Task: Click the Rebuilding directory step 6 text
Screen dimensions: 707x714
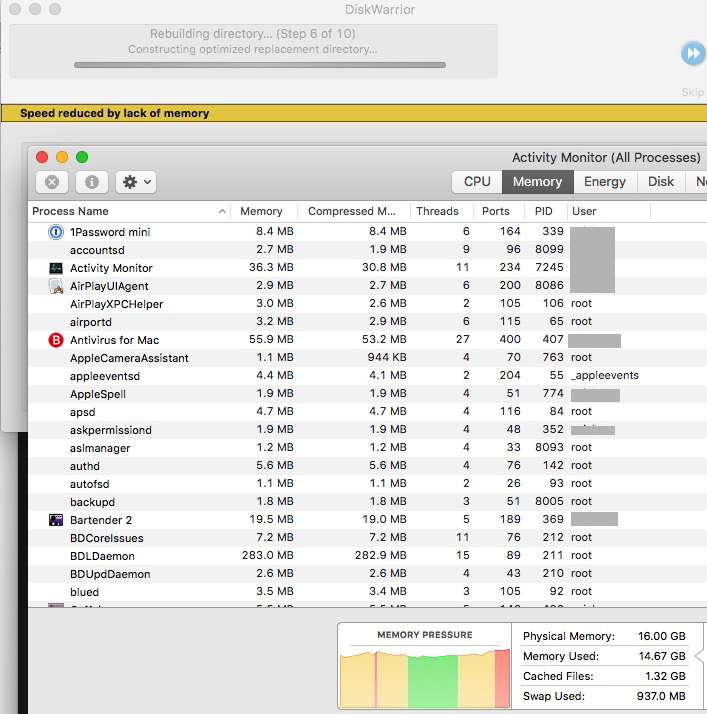Action: click(253, 34)
